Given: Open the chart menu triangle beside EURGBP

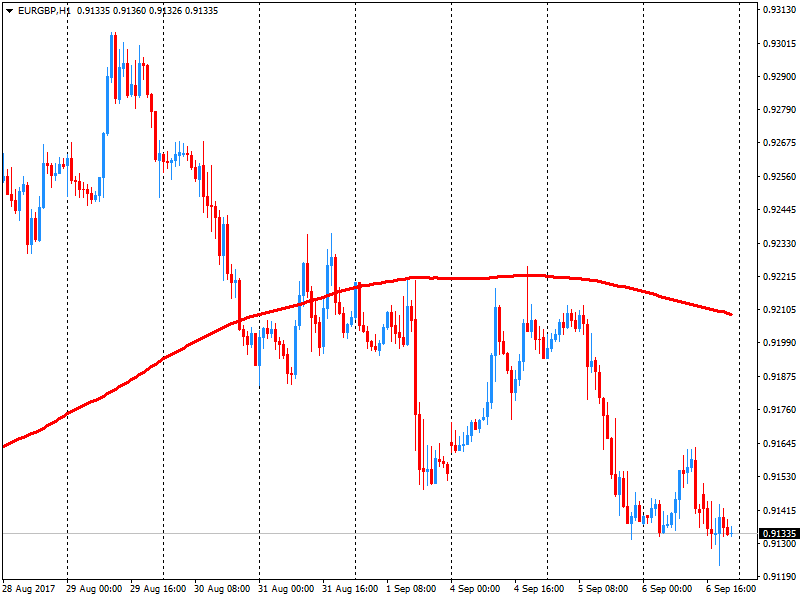Looking at the screenshot, I should pyautogui.click(x=9, y=11).
